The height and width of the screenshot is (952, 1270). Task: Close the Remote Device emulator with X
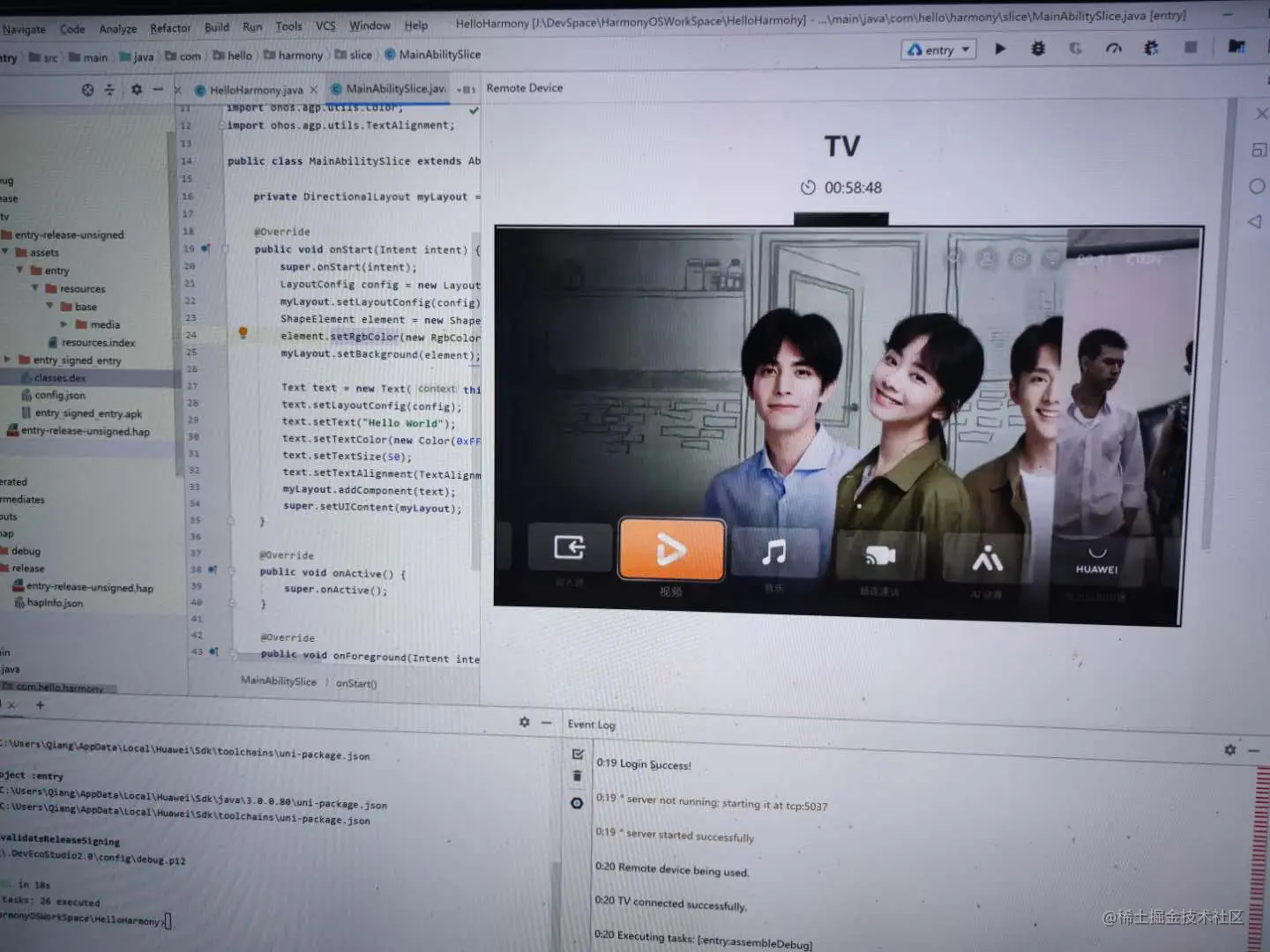click(x=1261, y=113)
